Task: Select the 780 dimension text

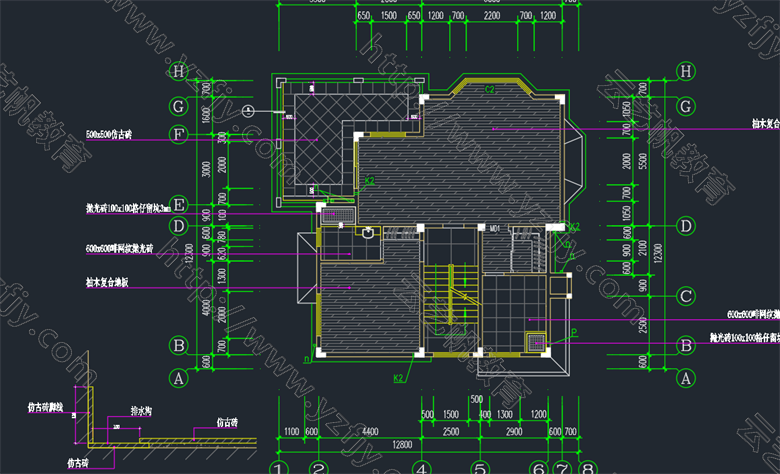Action: pyautogui.click(x=222, y=237)
